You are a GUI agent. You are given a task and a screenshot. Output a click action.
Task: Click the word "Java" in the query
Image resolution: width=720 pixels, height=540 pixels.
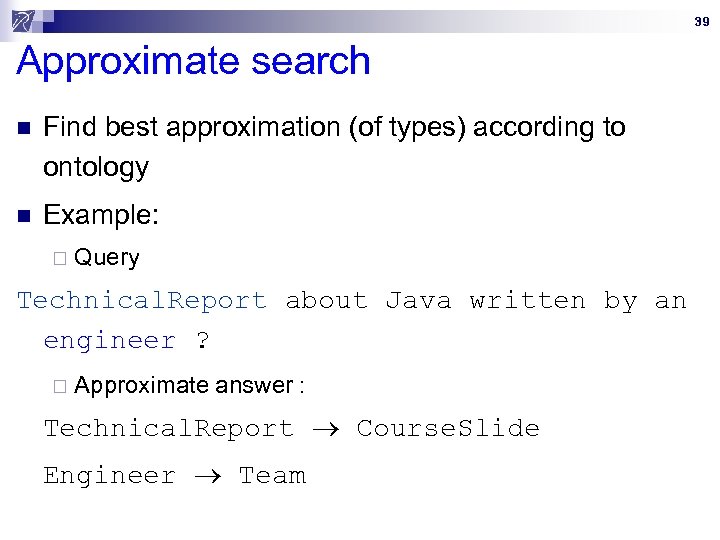point(418,301)
